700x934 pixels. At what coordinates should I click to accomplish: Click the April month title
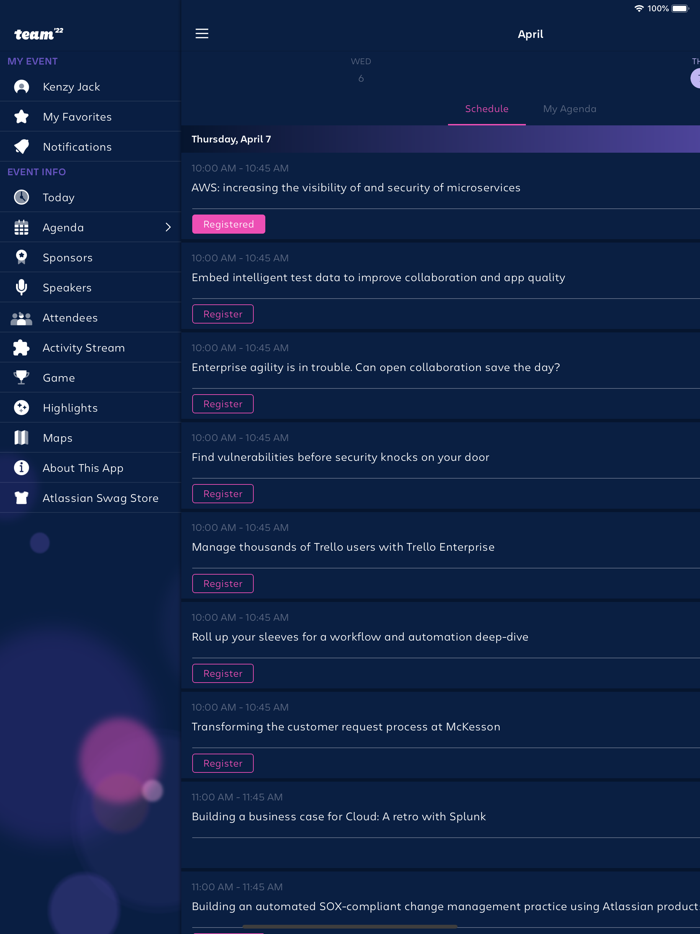pos(530,34)
